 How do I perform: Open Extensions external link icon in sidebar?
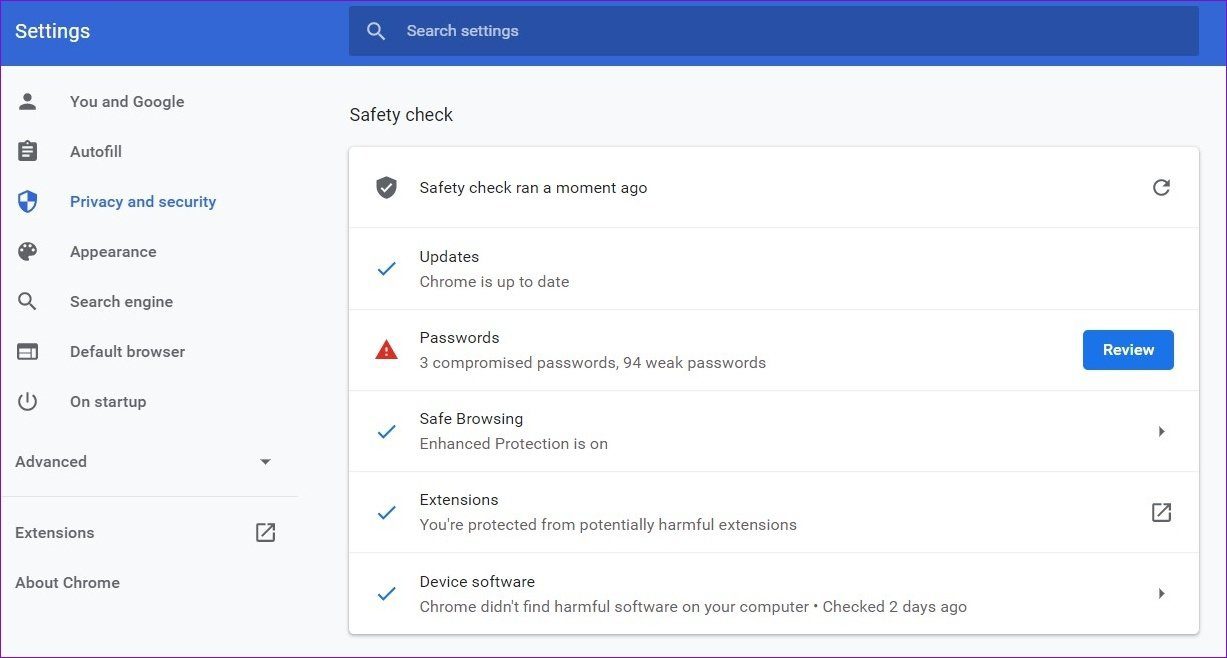pos(265,533)
